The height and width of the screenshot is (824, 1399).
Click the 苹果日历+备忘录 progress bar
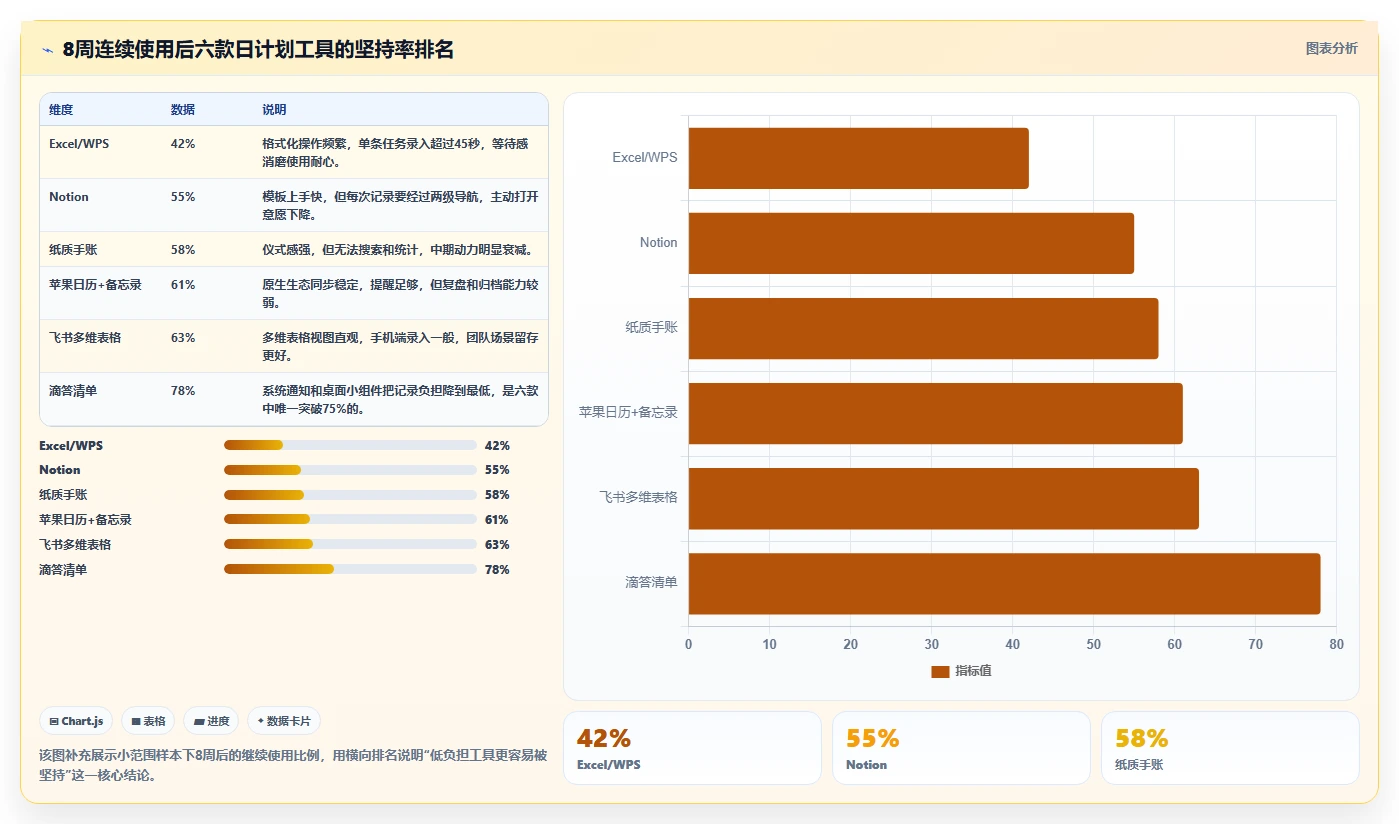pyautogui.click(x=350, y=519)
